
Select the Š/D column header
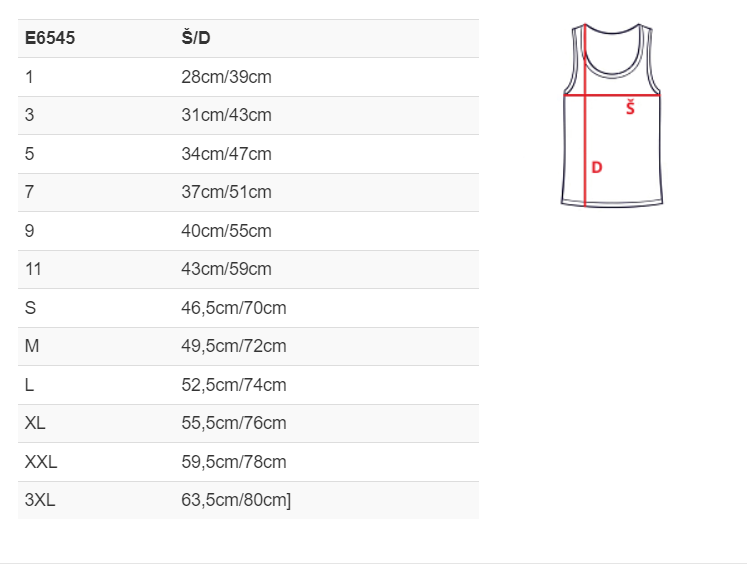point(196,38)
